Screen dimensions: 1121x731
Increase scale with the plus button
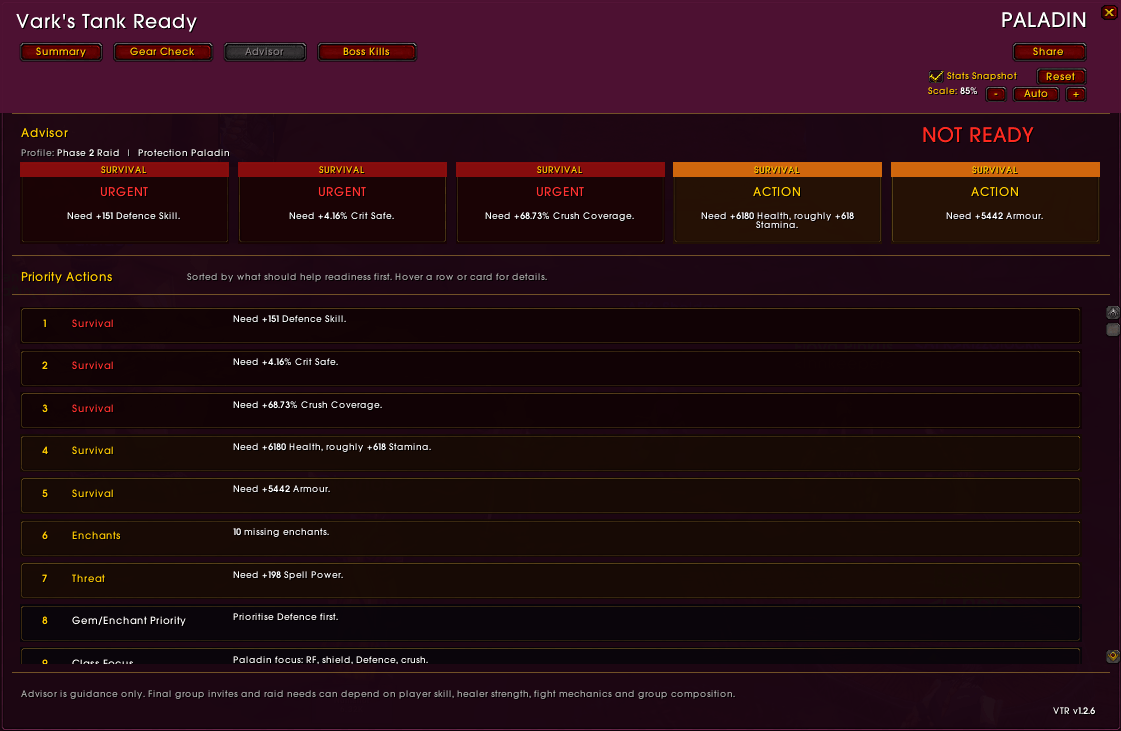1076,94
